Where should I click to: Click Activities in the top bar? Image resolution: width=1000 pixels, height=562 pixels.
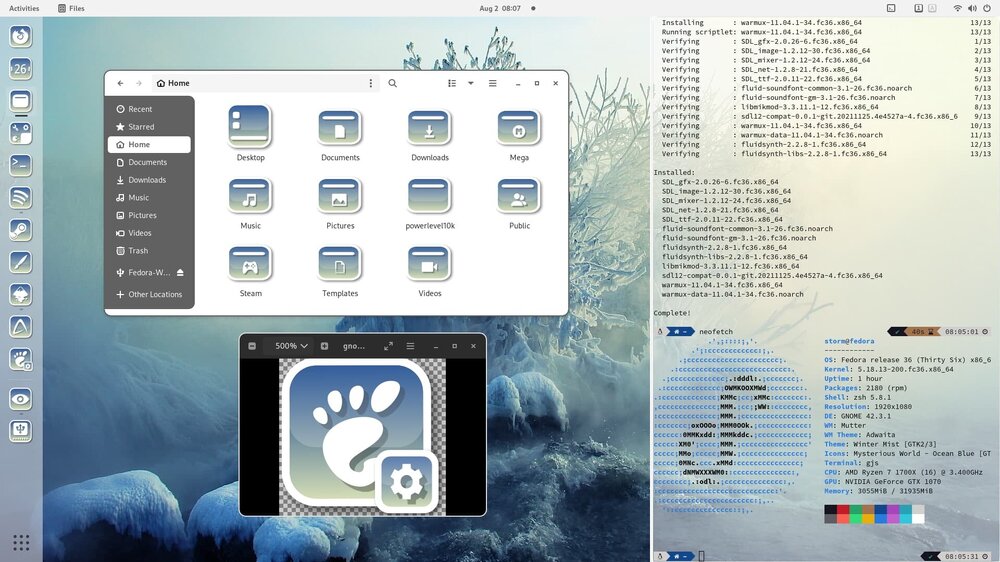(x=24, y=8)
